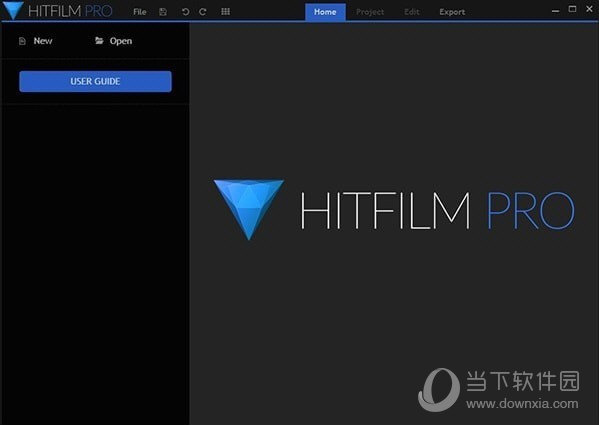Switch to the Edit tab
The width and height of the screenshot is (599, 425).
pos(412,12)
